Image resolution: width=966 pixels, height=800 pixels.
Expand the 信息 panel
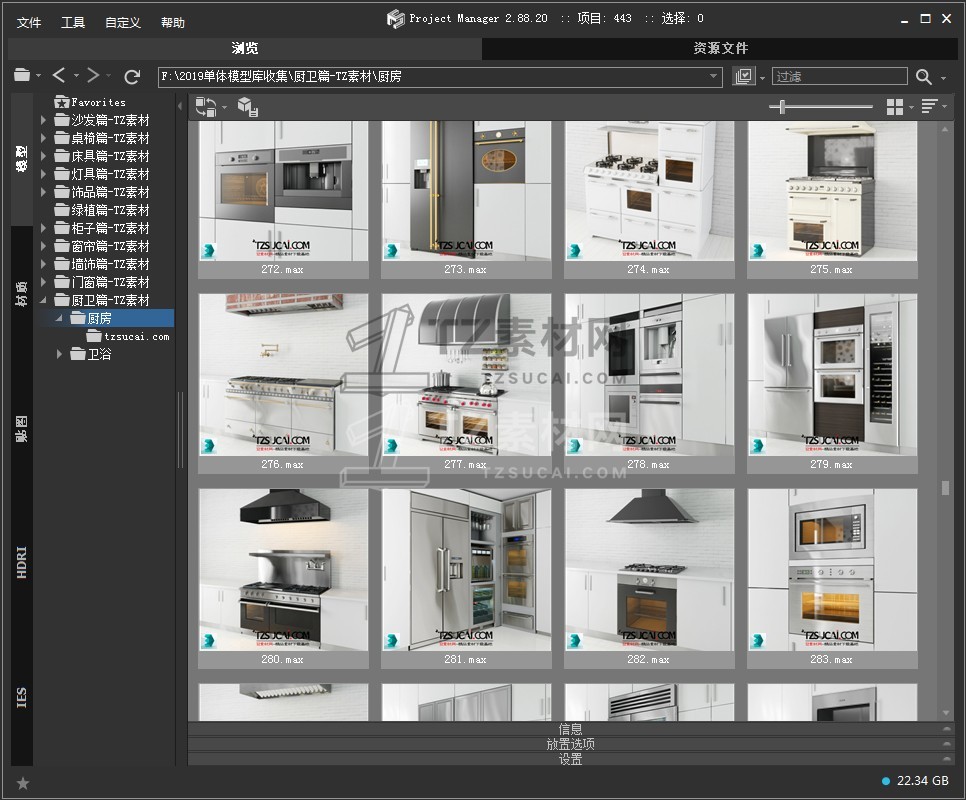[570, 729]
